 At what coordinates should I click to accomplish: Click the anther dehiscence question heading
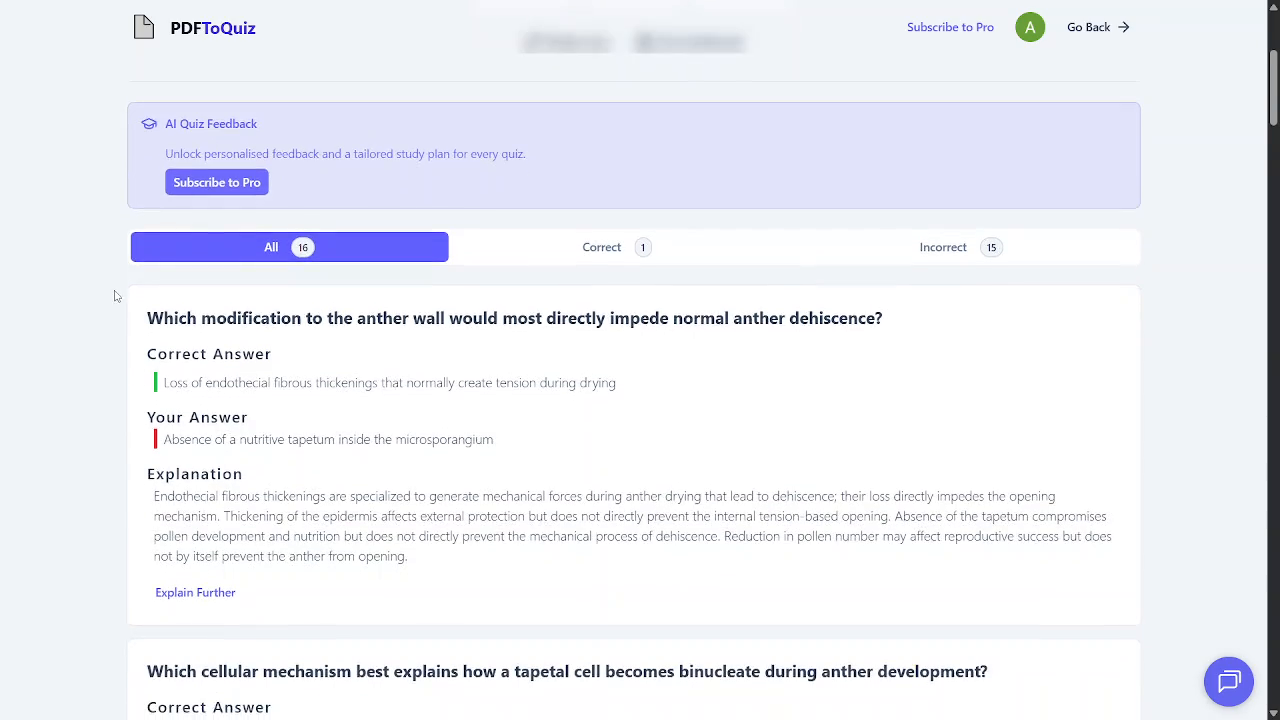click(514, 318)
